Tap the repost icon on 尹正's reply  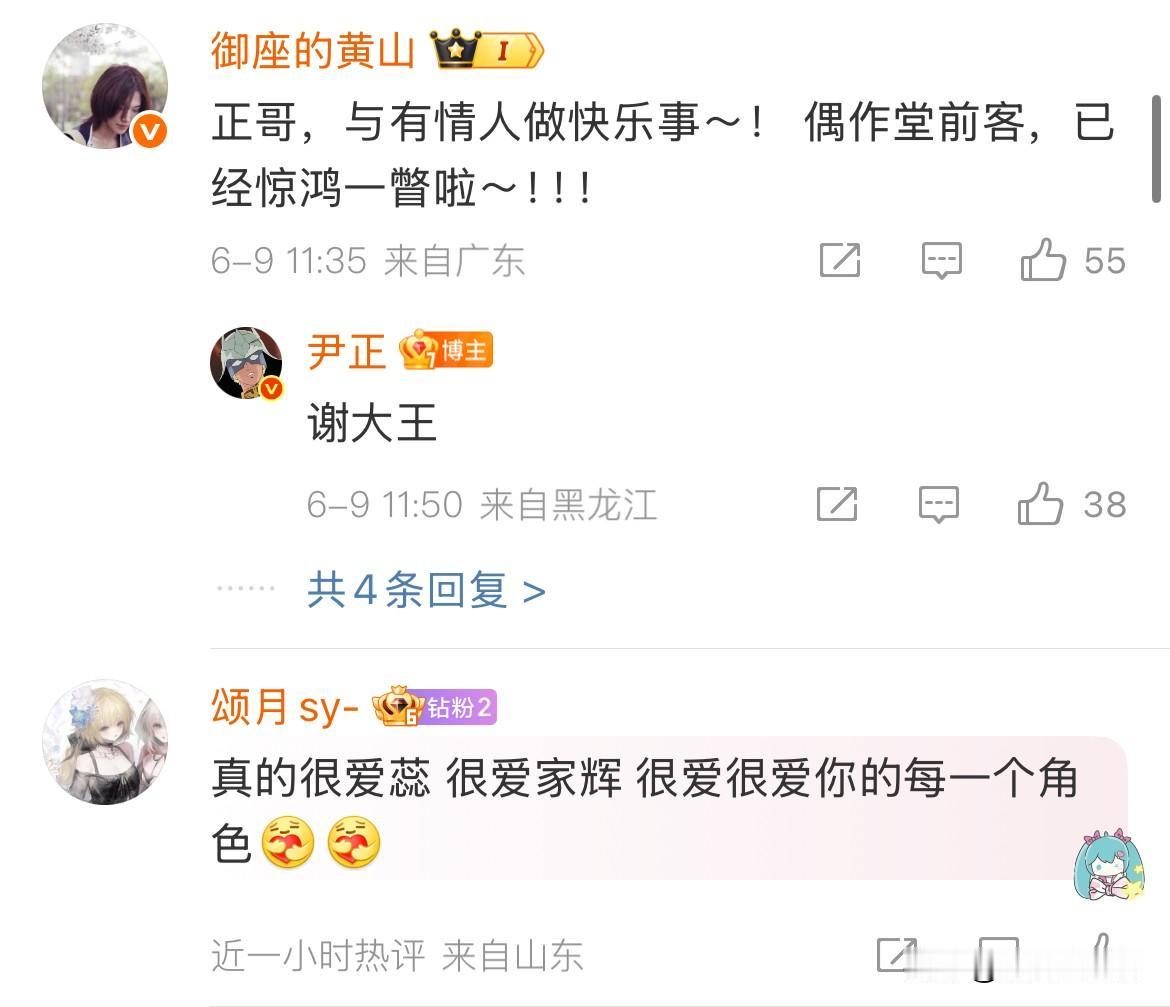tap(837, 504)
